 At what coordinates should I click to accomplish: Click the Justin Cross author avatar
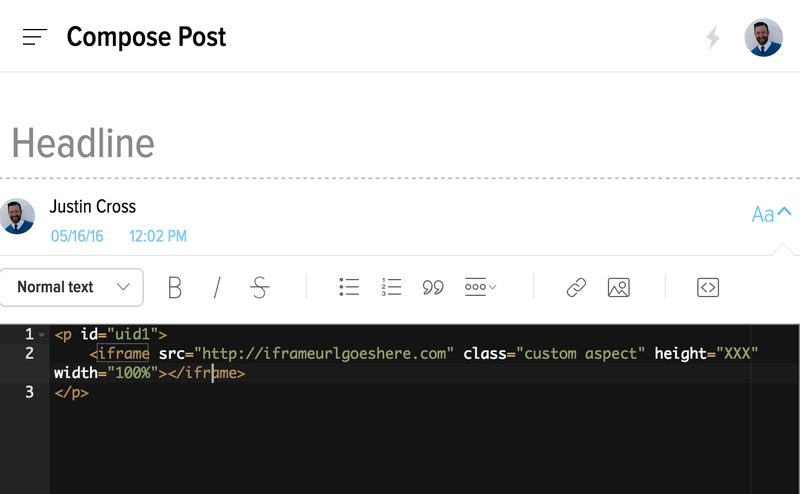[x=17, y=216]
